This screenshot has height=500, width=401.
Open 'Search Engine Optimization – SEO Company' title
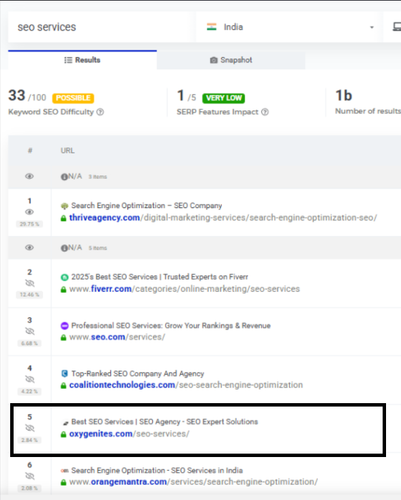click(147, 206)
